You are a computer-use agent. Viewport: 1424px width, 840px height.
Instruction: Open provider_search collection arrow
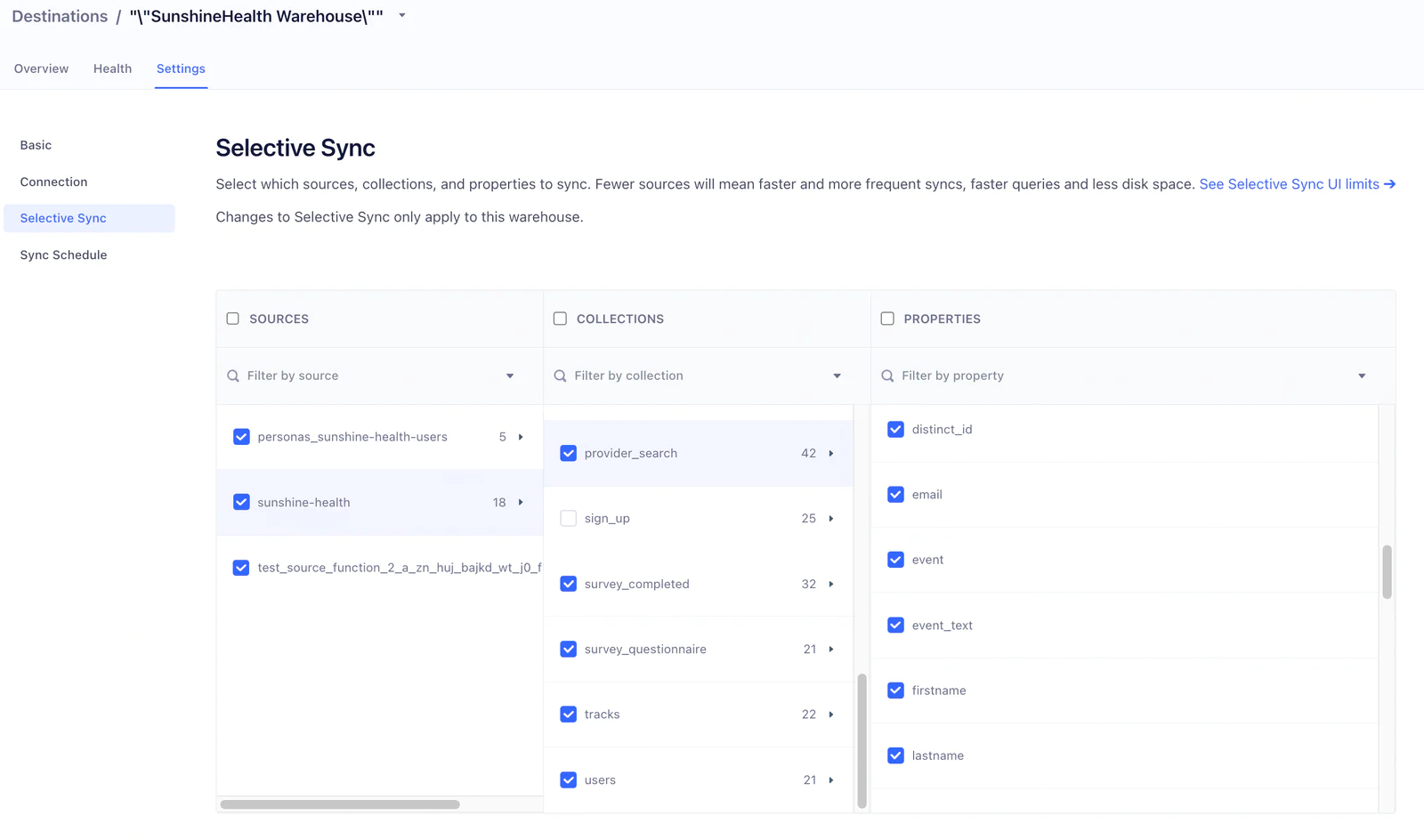click(831, 454)
